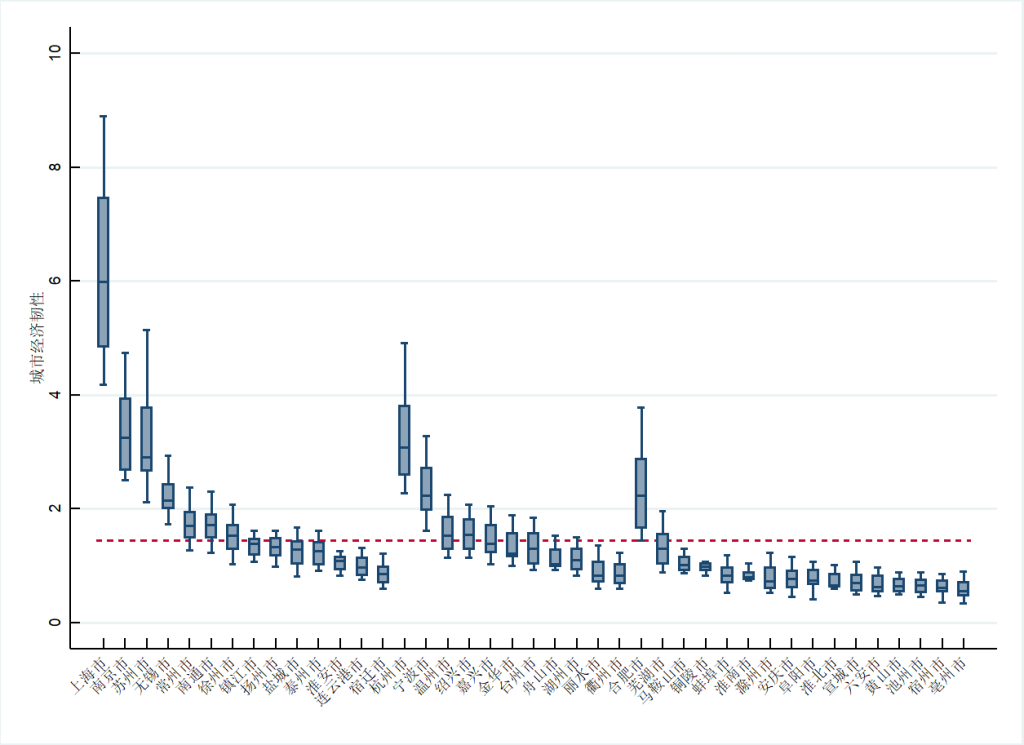This screenshot has width=1024, height=745.
Task: Select the x-axis label 绍兴市
Action: [455, 676]
